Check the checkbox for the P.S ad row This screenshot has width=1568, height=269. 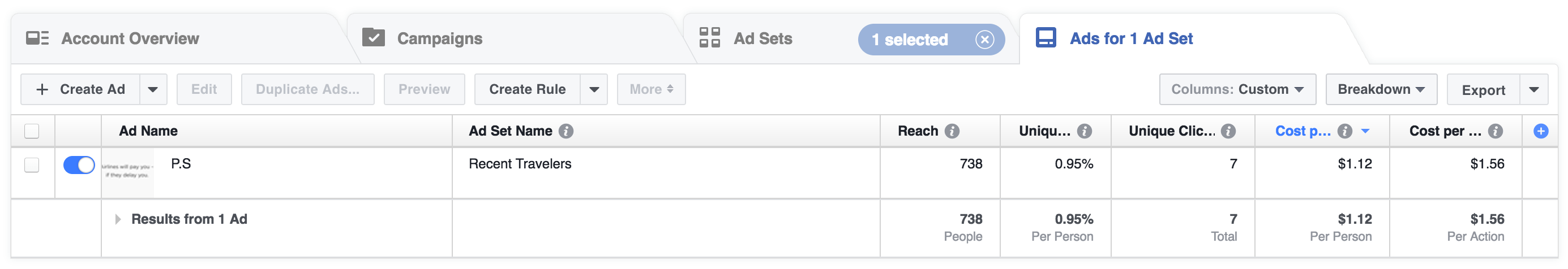[x=32, y=165]
